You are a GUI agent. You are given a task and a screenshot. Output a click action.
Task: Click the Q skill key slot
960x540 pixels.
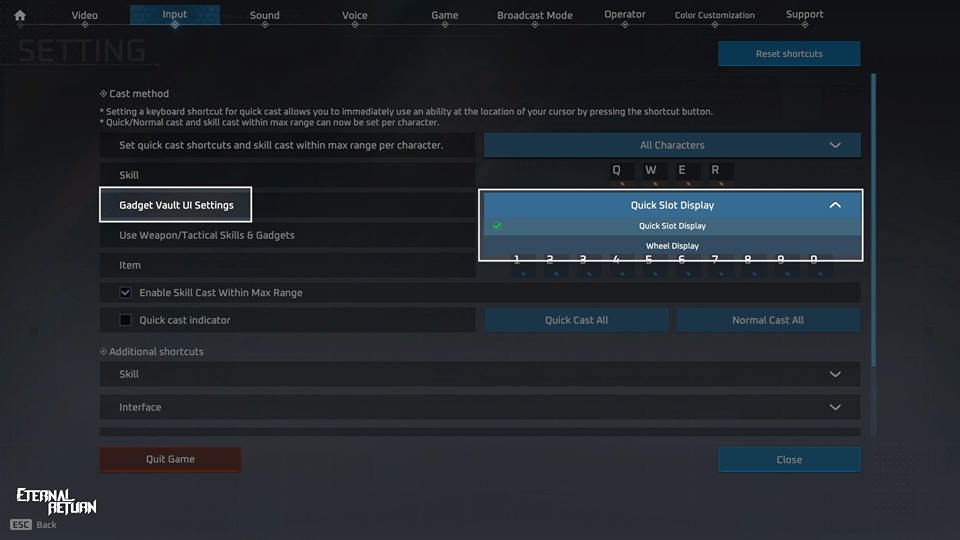617,171
